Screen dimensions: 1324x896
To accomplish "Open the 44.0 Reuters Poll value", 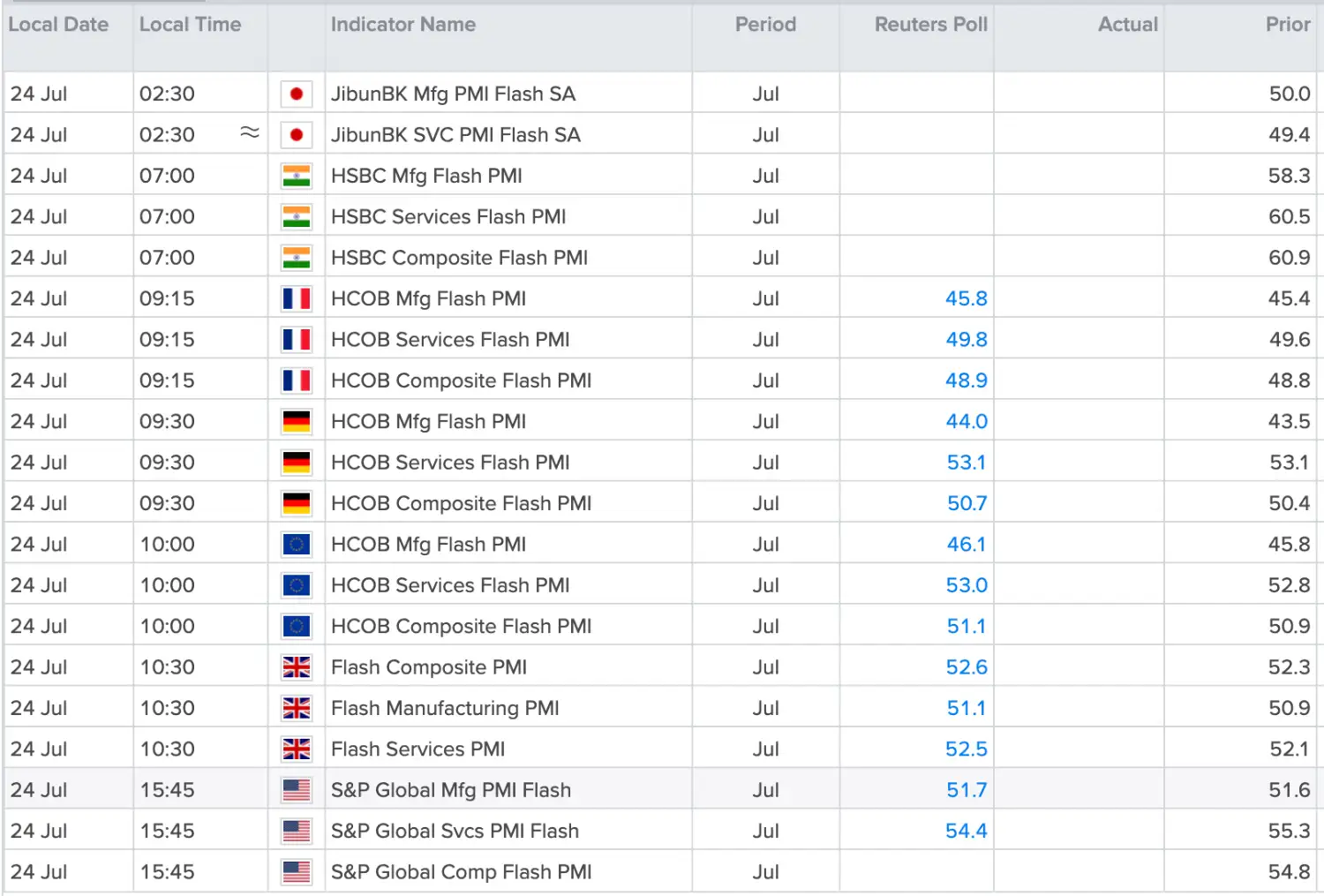I will (967, 422).
